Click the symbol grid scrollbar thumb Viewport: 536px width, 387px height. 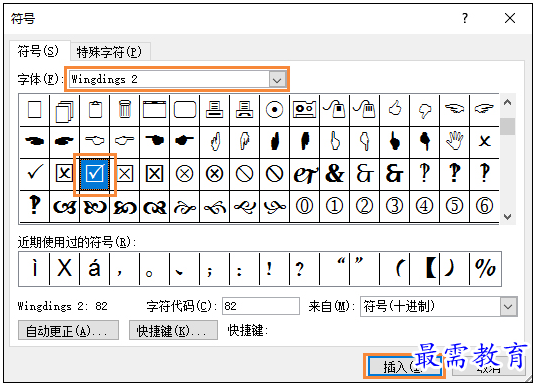coord(508,126)
